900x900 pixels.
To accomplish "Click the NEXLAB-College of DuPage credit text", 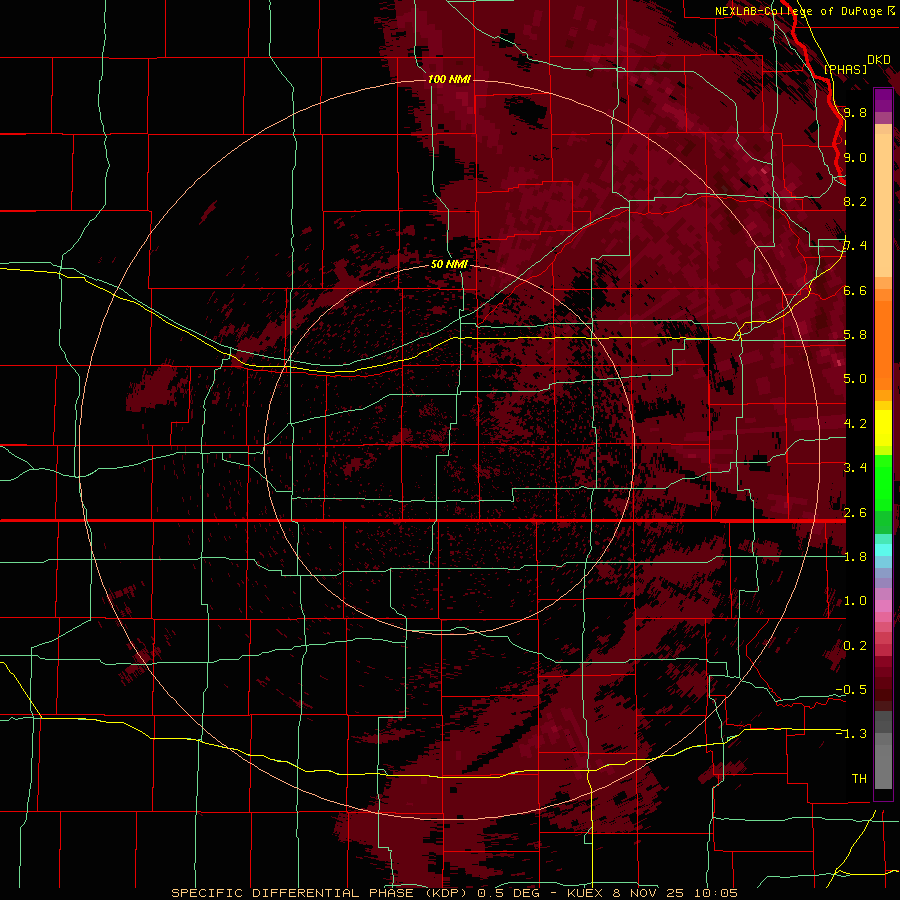I will tap(798, 11).
